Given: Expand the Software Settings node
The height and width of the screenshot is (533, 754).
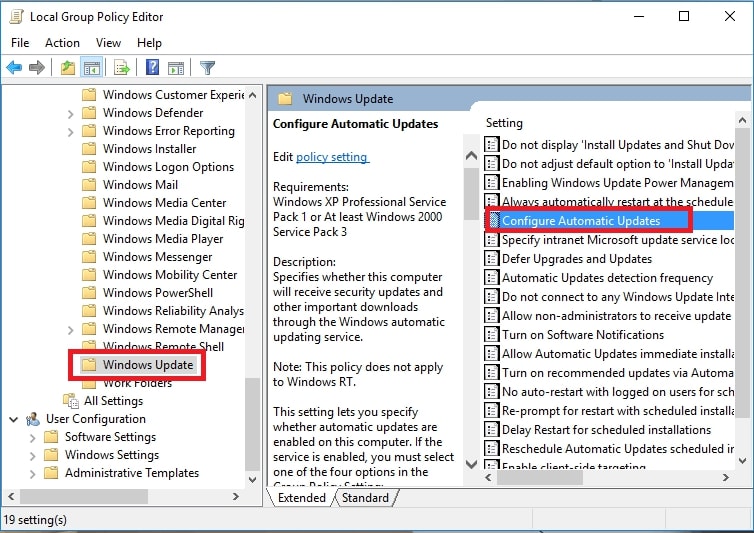Looking at the screenshot, I should (33, 438).
